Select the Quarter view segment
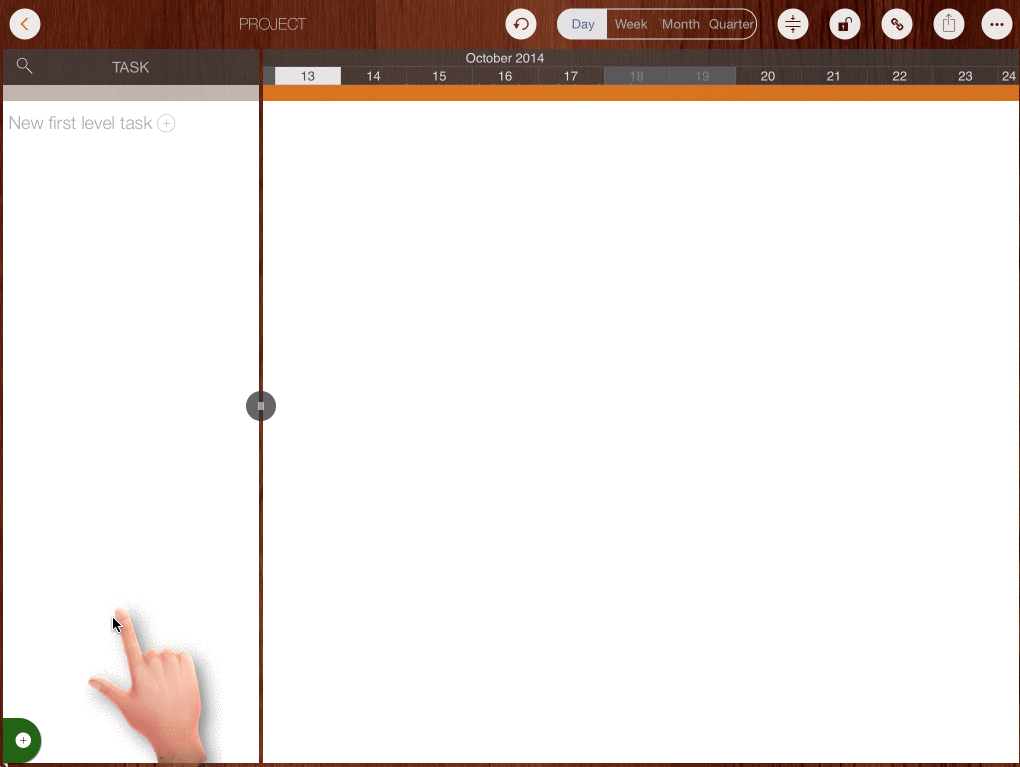Screen dimensions: 1020x767 731,24
